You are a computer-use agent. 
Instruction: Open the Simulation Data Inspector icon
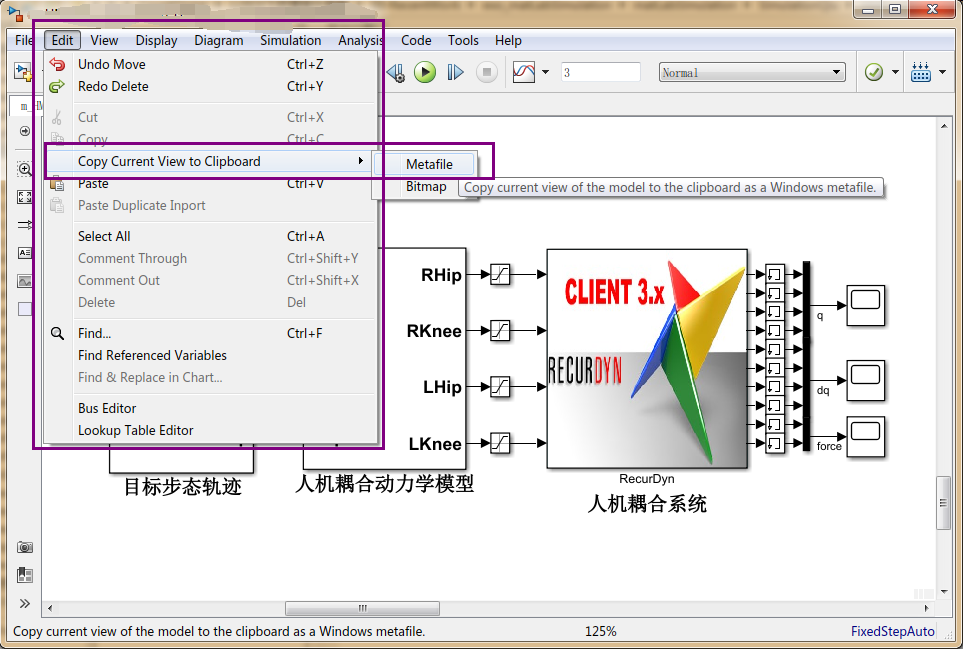click(x=524, y=72)
